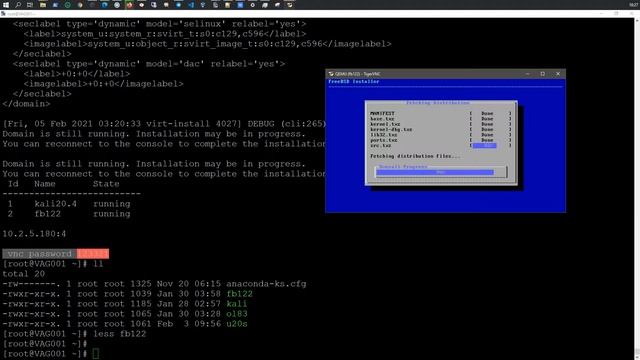640x360 pixels.
Task: Click the seclabel model='selinux' line
Action: point(160,24)
